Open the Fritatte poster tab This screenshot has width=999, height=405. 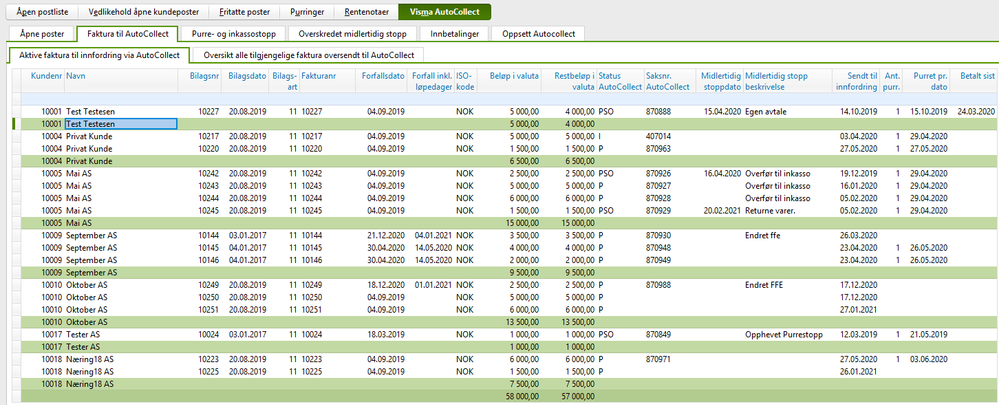[244, 12]
